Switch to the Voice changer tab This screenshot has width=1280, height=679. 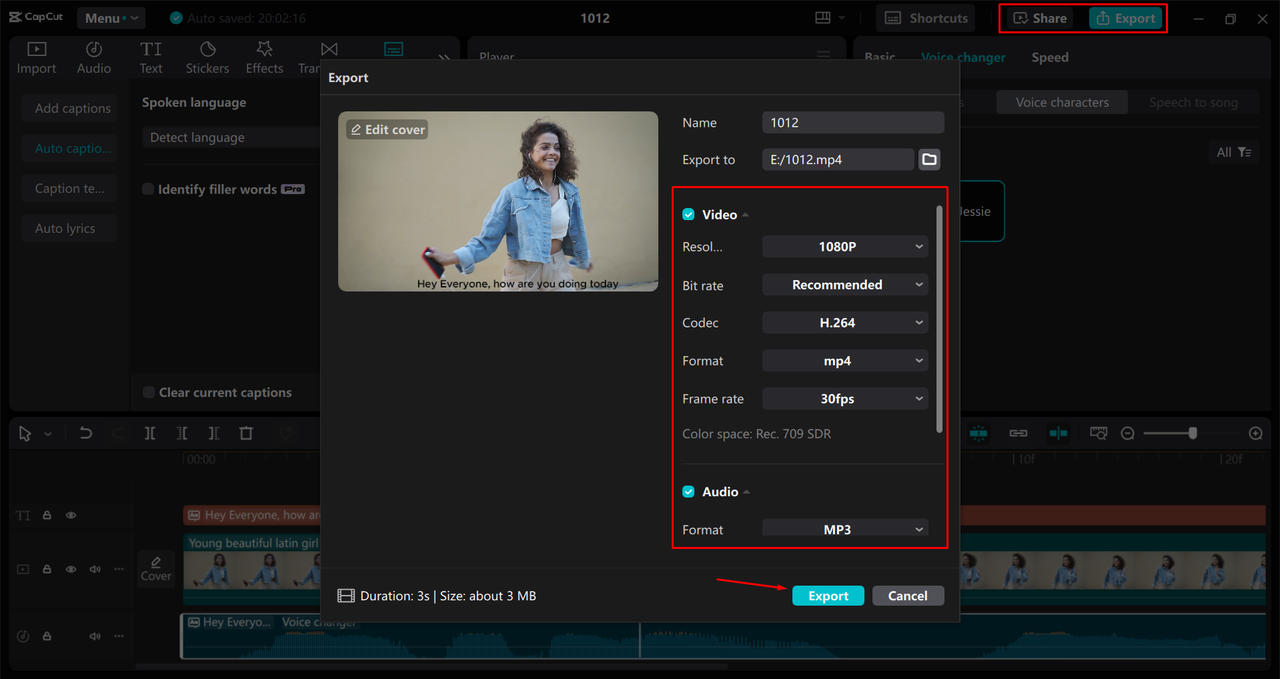(x=963, y=57)
